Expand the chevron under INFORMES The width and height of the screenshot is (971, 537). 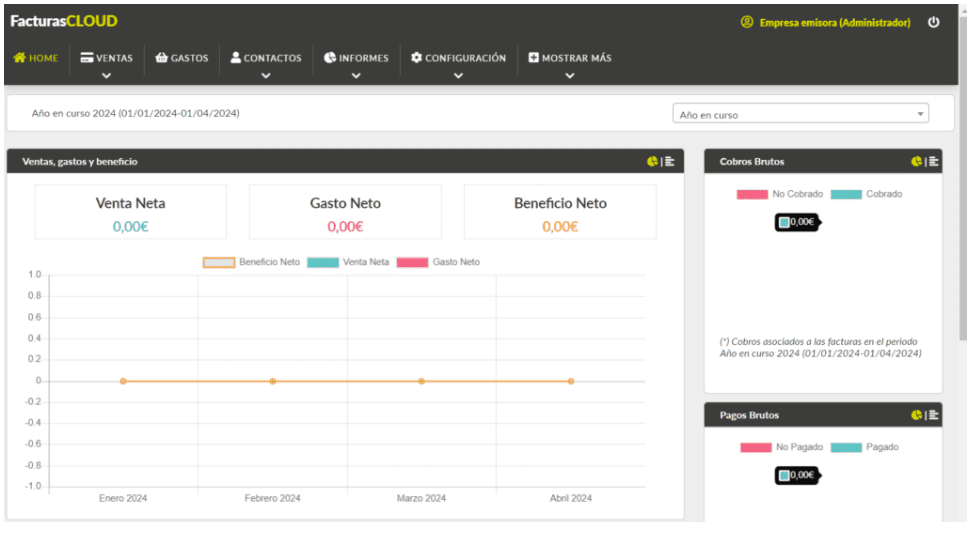356,76
